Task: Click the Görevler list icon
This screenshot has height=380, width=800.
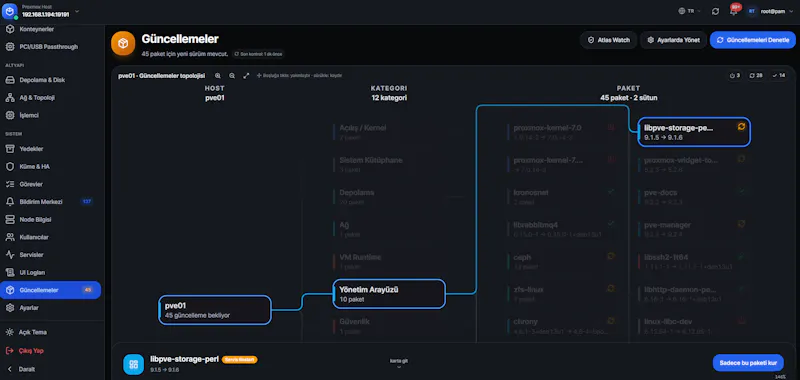Action: click(x=10, y=184)
